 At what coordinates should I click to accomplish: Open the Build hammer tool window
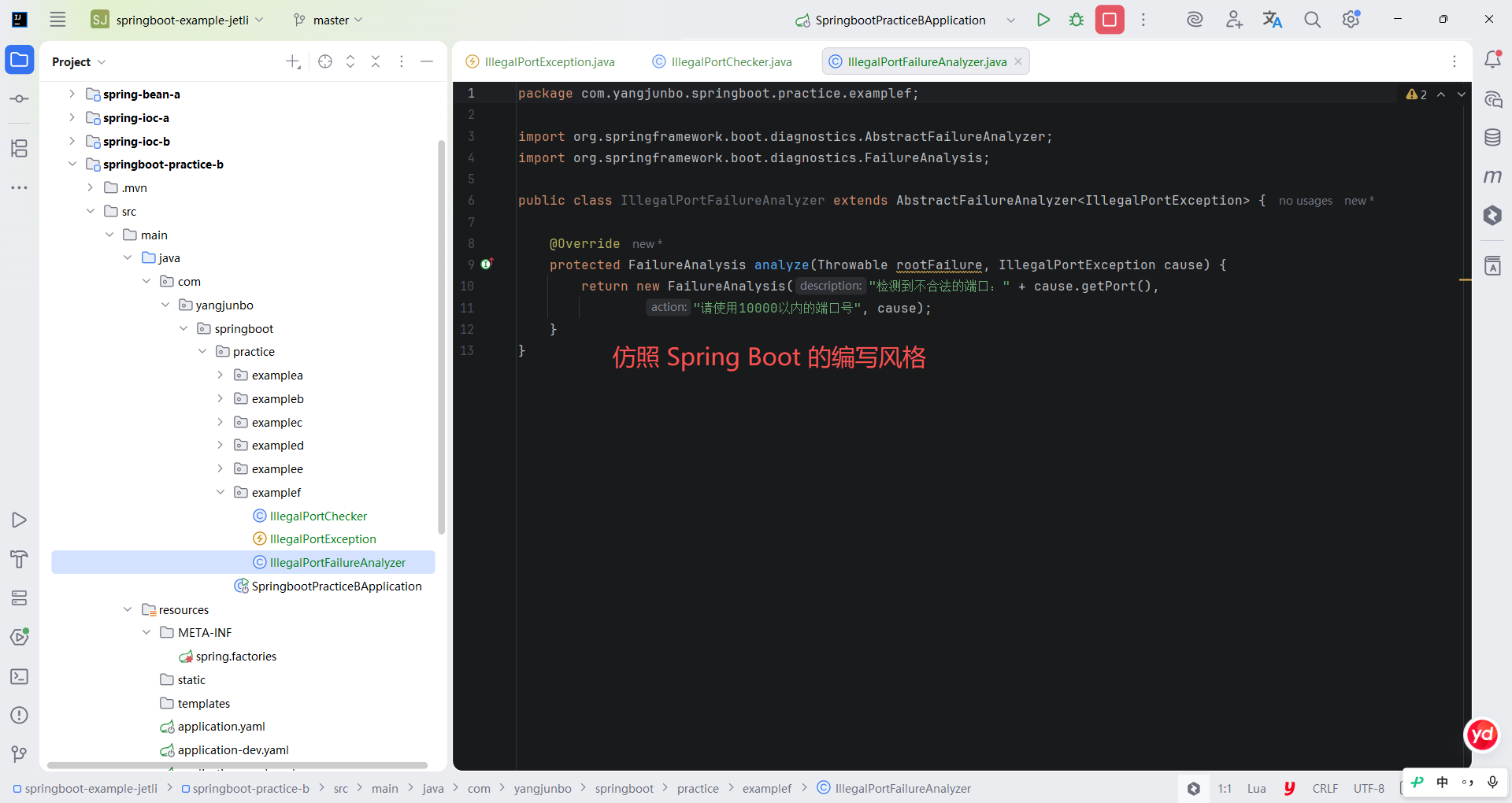20,559
